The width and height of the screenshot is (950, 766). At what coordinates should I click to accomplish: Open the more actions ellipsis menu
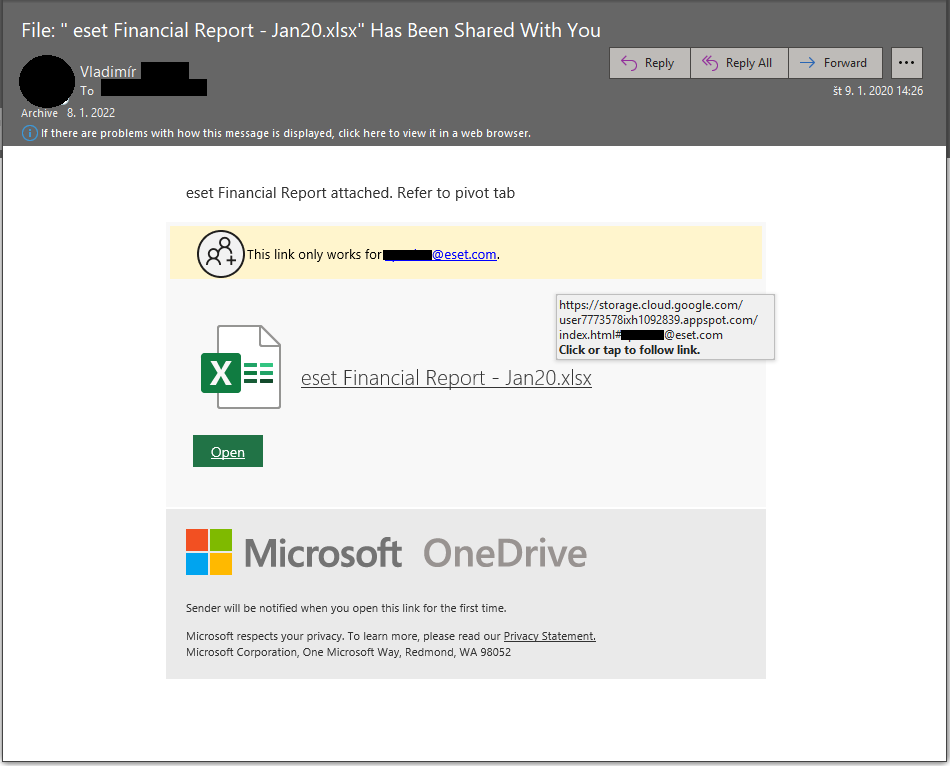pos(906,63)
